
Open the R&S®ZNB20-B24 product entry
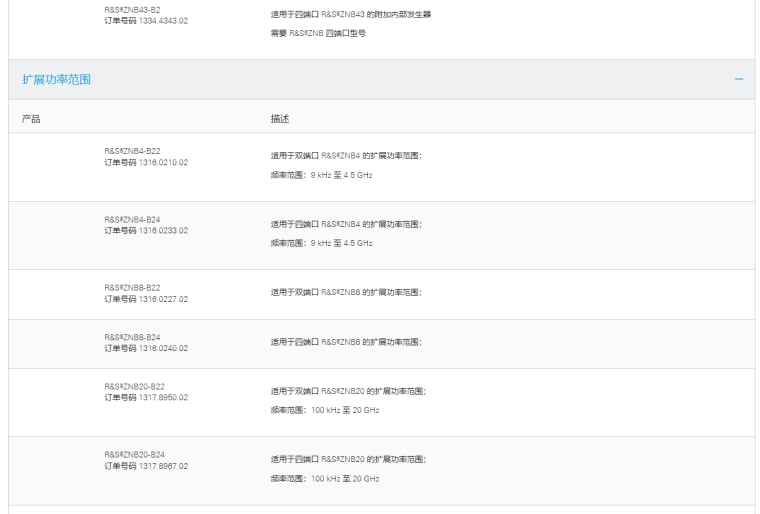[x=135, y=454]
